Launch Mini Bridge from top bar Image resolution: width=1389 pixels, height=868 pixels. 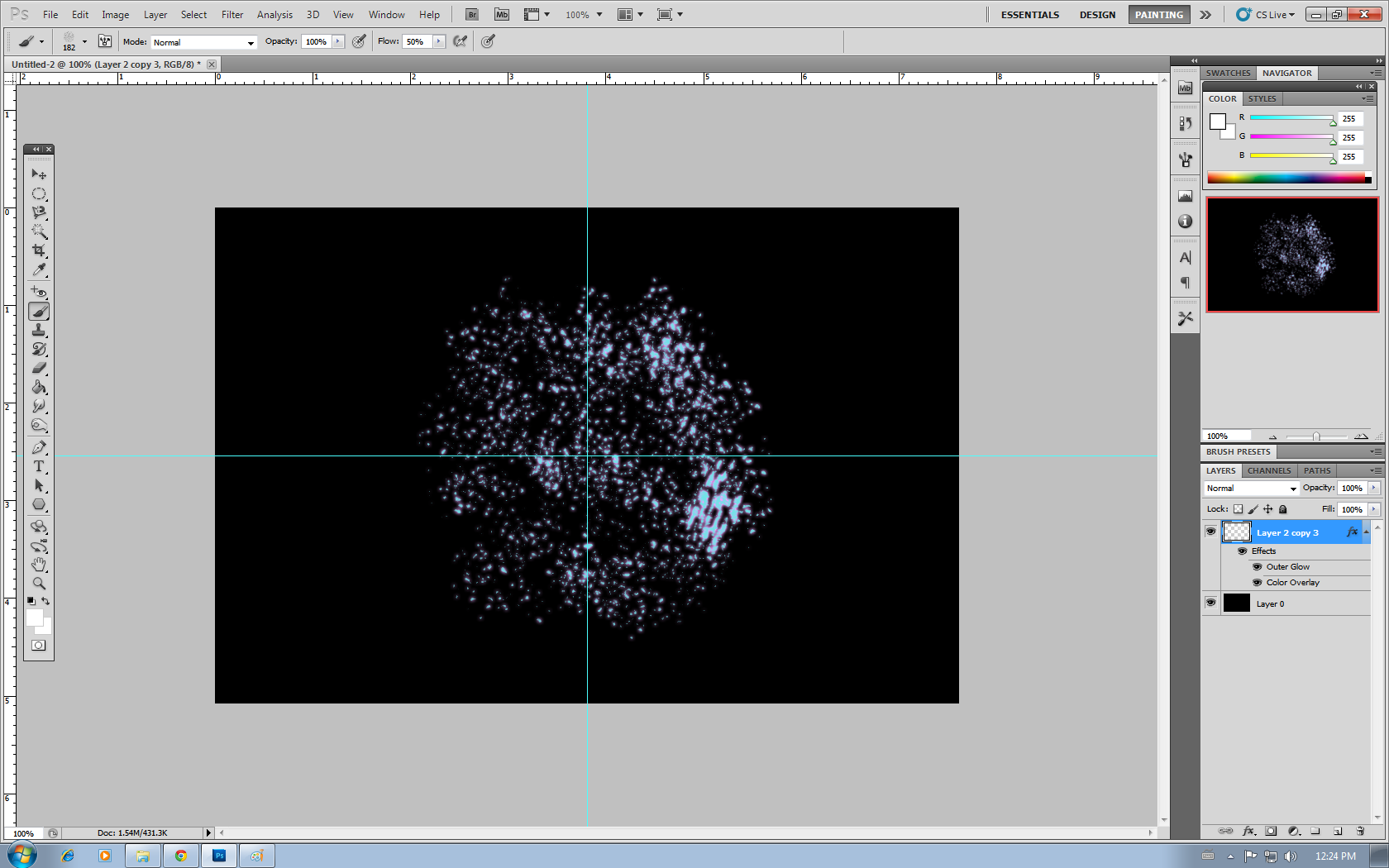tap(502, 15)
